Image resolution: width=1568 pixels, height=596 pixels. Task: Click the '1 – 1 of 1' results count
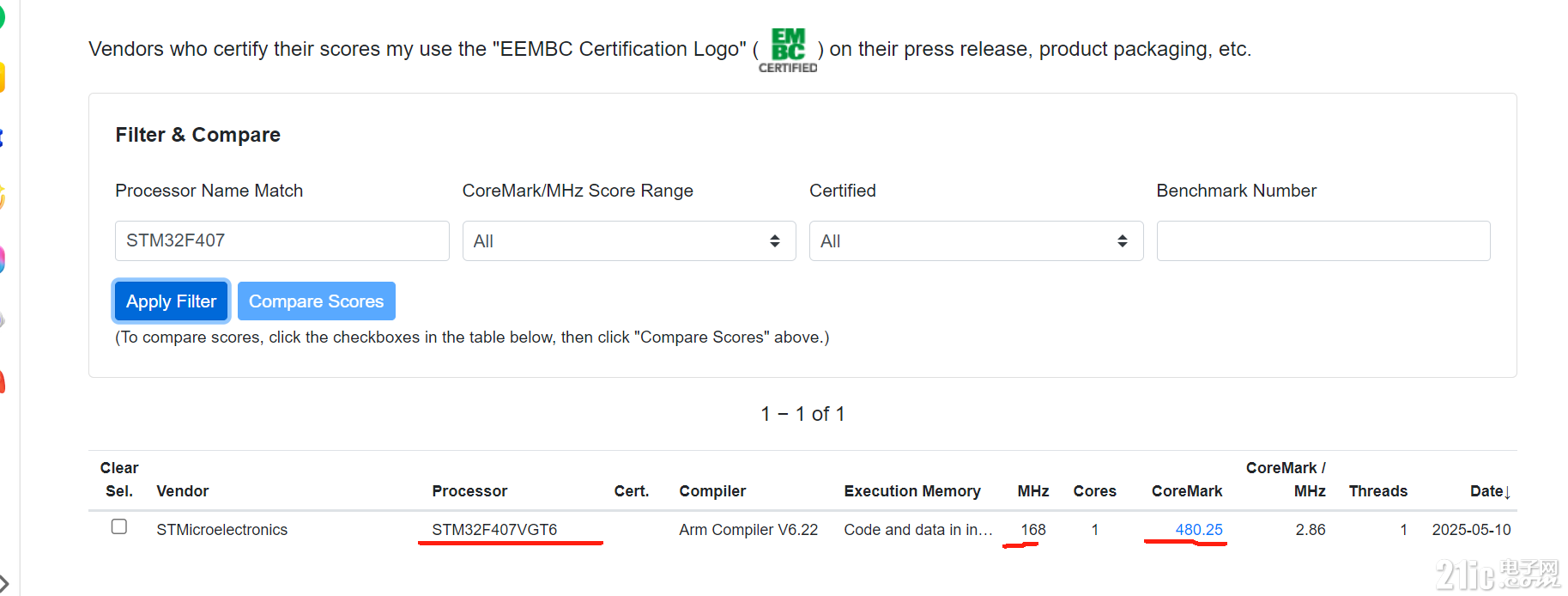[802, 414]
